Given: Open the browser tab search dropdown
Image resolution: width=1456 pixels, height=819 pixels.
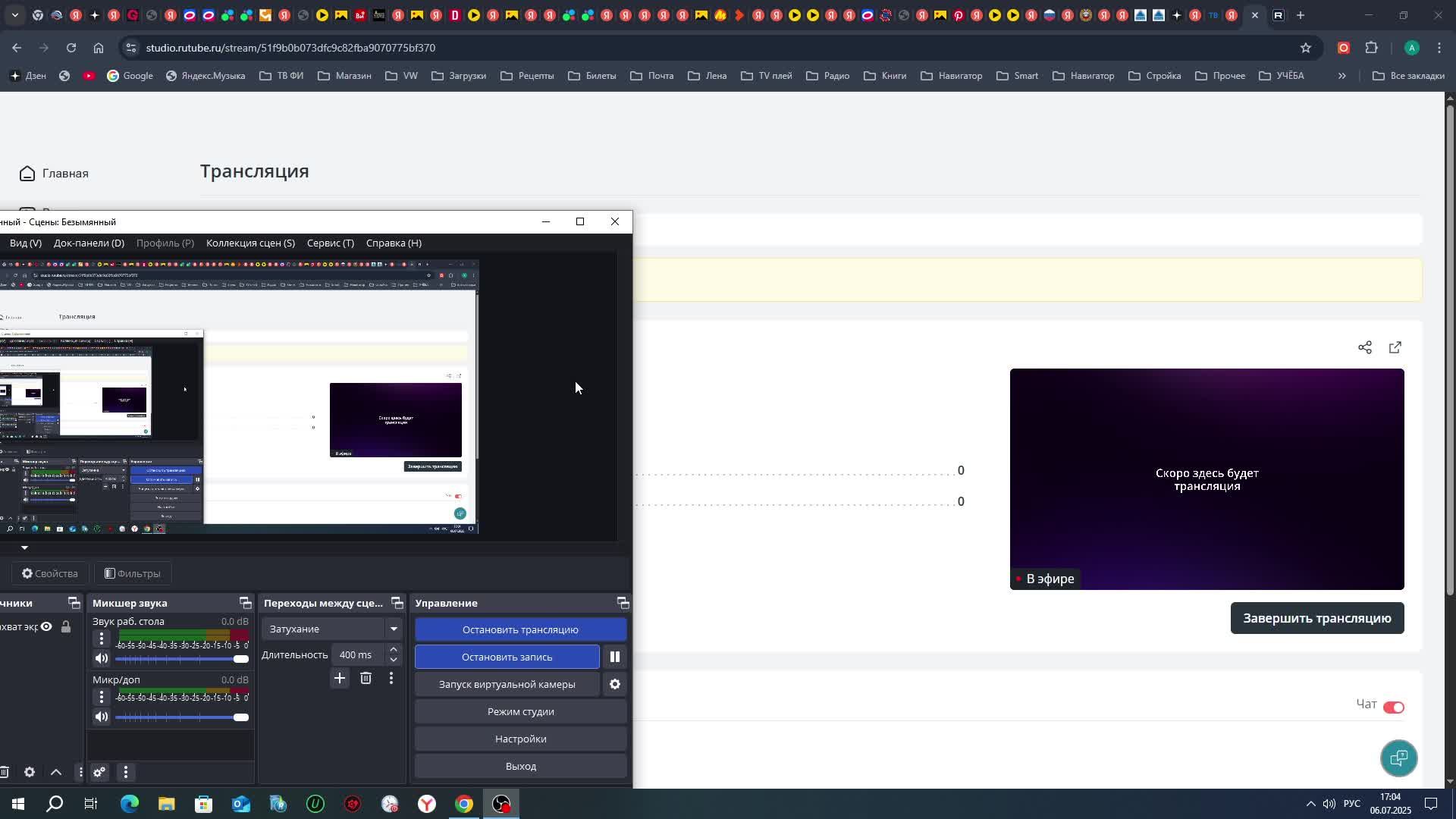Looking at the screenshot, I should click(14, 15).
